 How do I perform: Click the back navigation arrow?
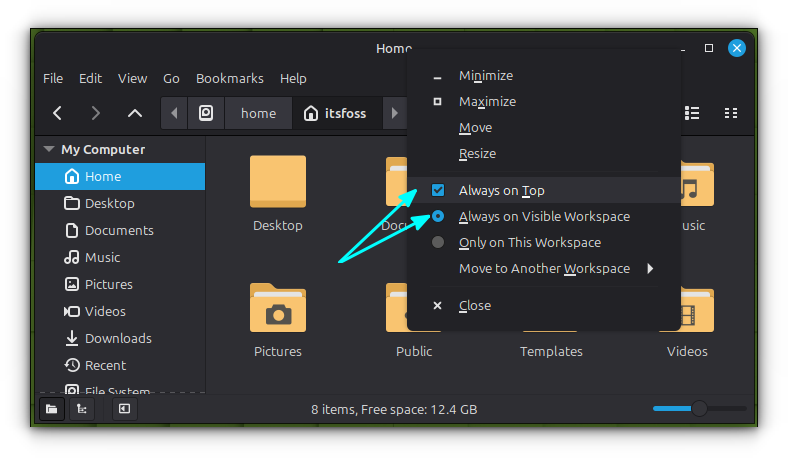pyautogui.click(x=58, y=113)
